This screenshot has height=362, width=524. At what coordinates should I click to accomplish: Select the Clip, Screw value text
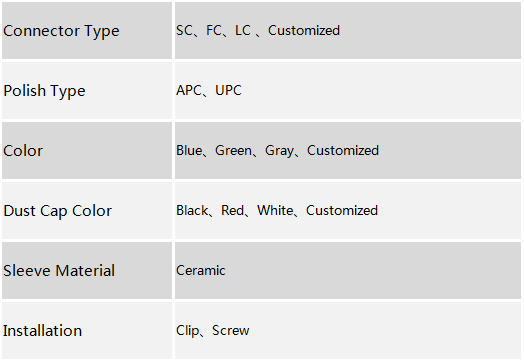coord(213,331)
